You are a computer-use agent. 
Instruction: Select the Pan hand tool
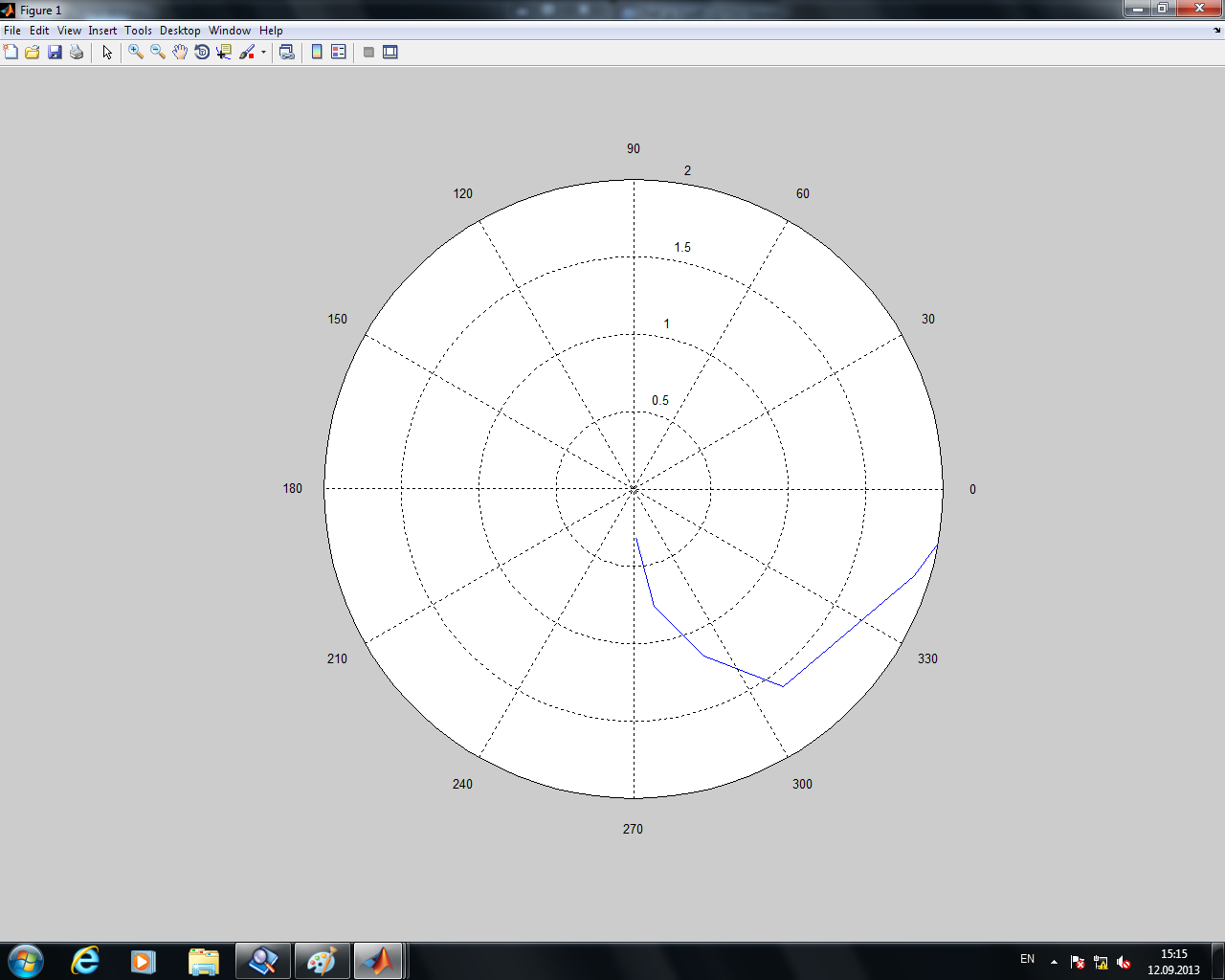click(x=180, y=52)
